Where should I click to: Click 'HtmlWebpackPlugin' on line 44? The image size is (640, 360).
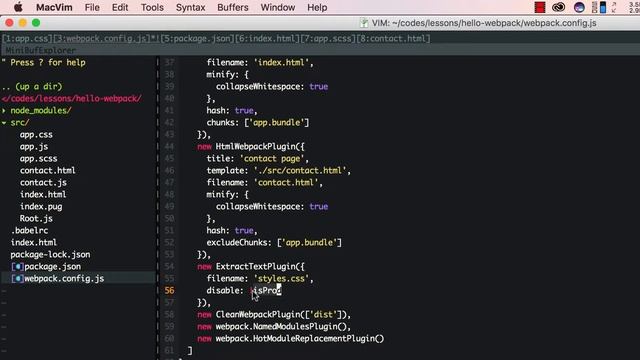point(255,147)
